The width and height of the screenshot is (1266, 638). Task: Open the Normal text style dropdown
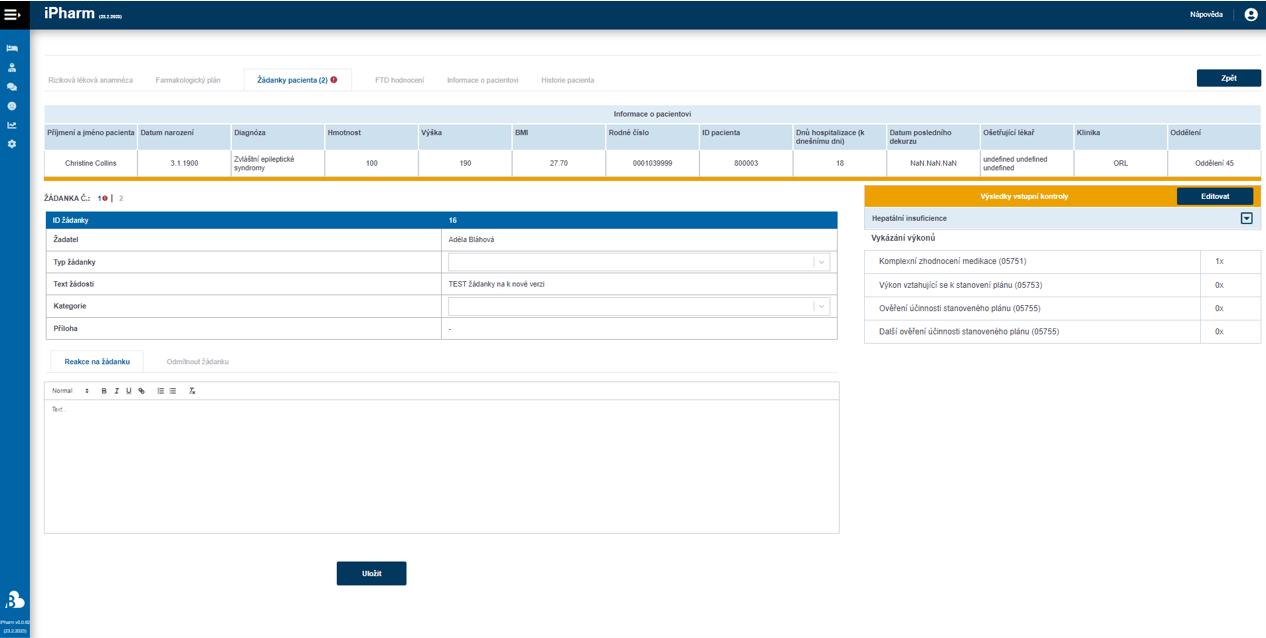point(70,391)
